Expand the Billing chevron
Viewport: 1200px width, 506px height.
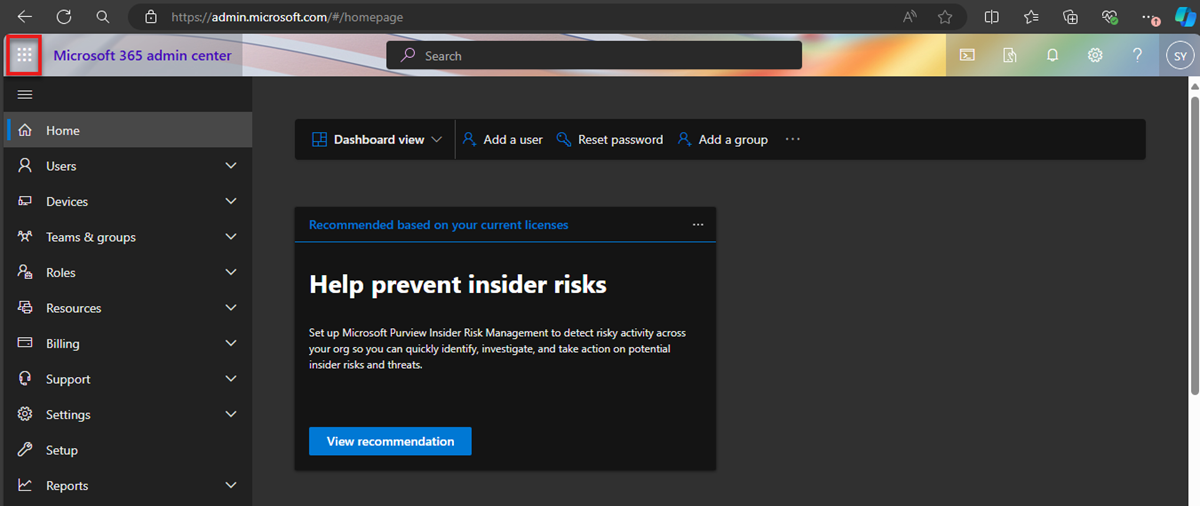[231, 343]
